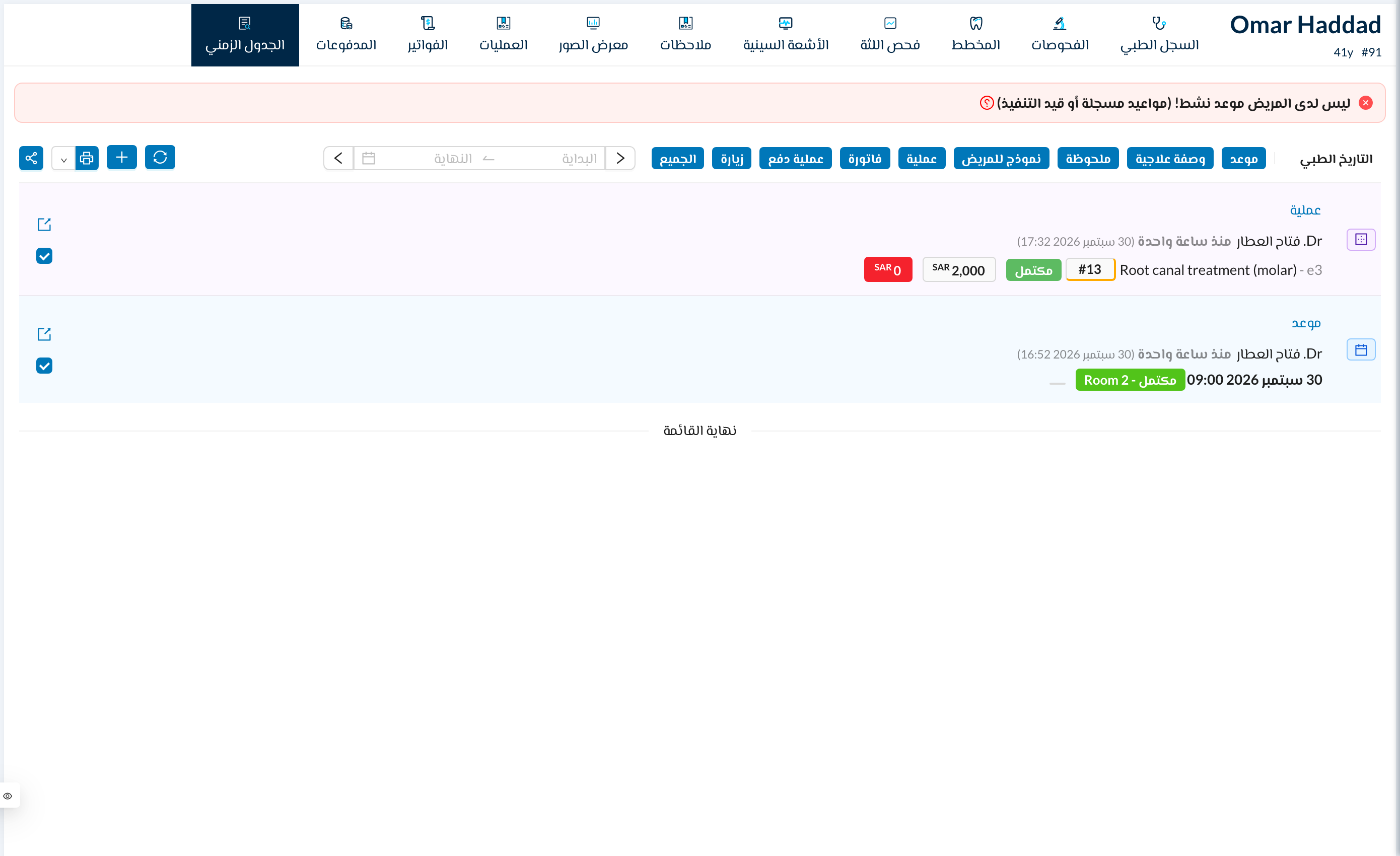Click the printer icon button

87,158
